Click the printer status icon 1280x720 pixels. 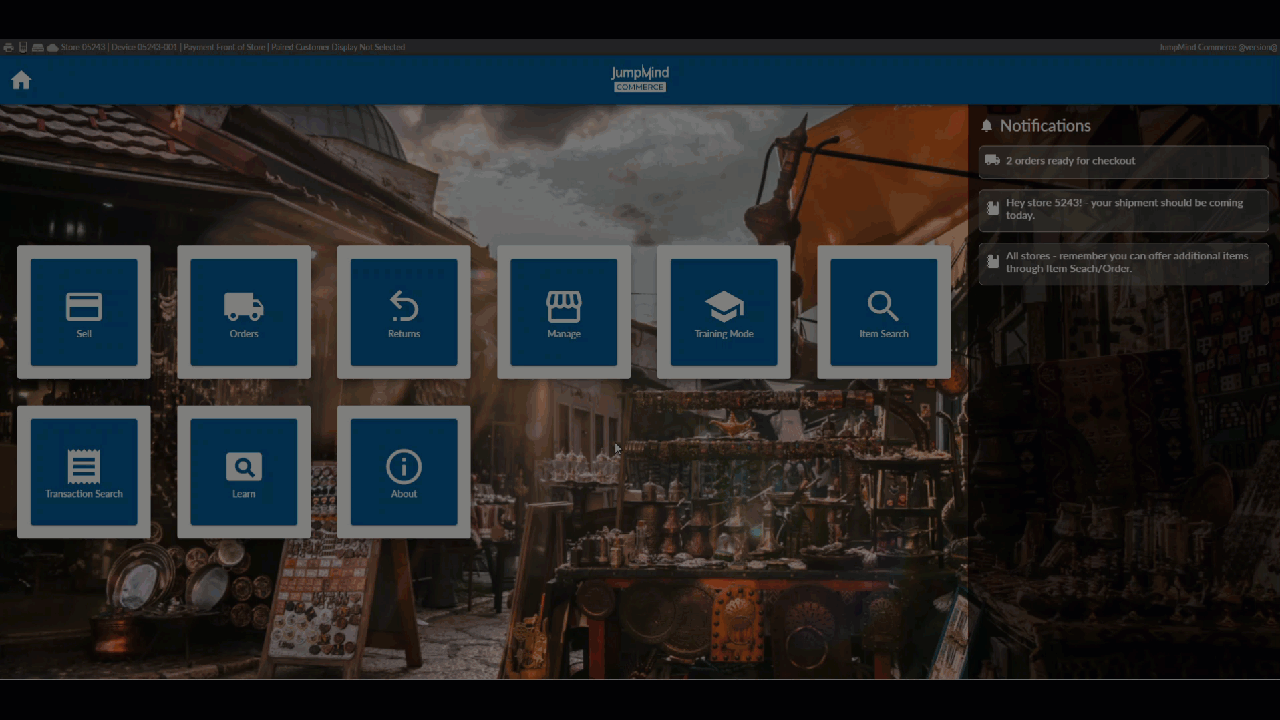[x=8, y=47]
